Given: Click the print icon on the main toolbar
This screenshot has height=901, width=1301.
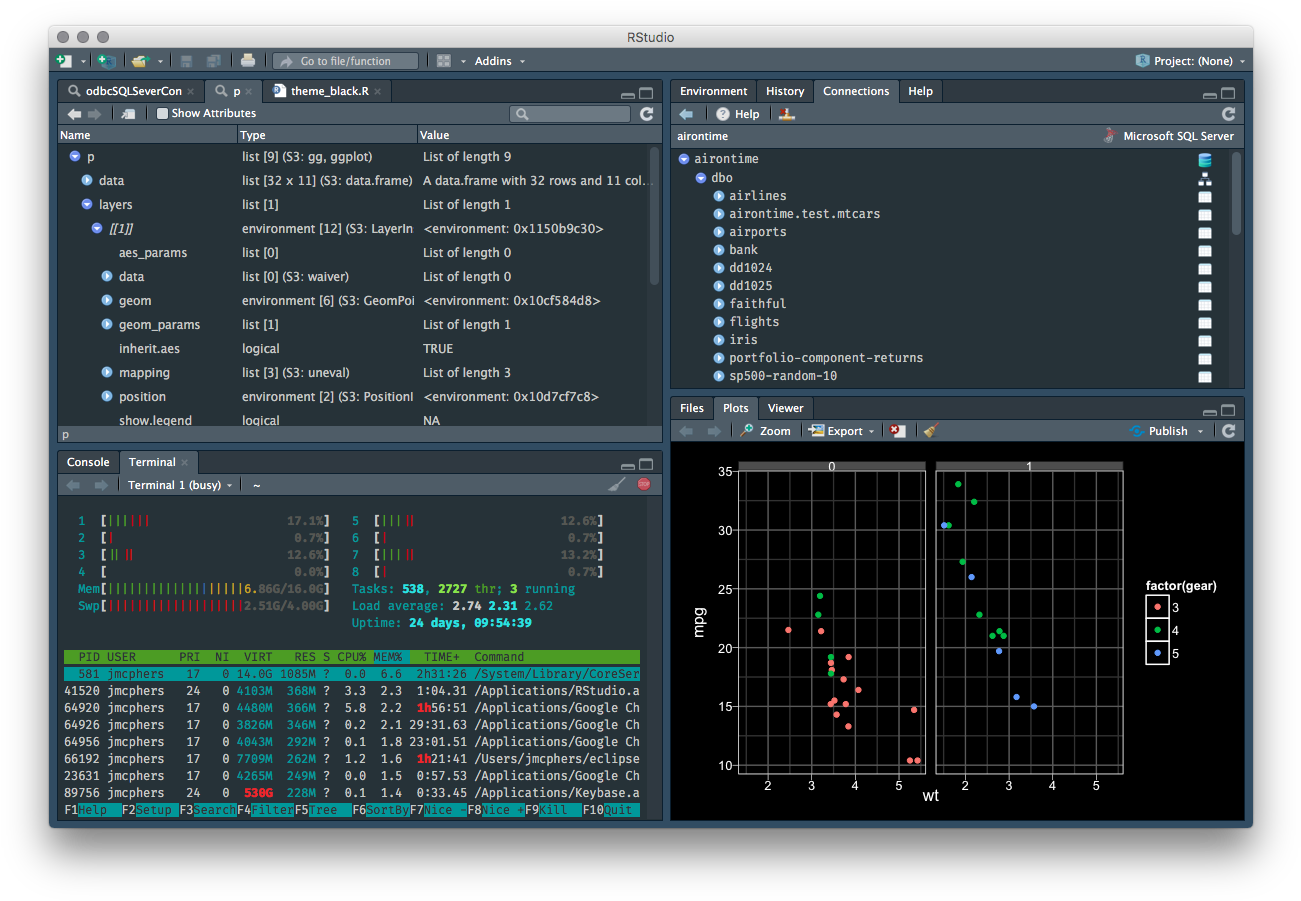Looking at the screenshot, I should coord(248,60).
